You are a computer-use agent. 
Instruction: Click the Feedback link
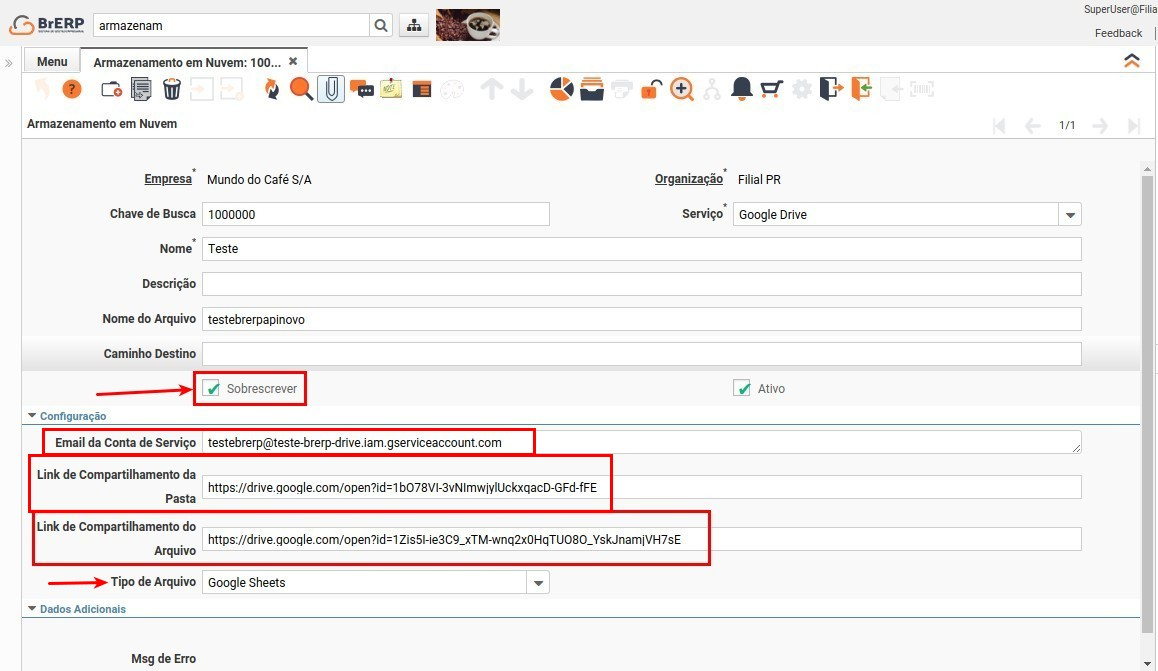pyautogui.click(x=1118, y=33)
